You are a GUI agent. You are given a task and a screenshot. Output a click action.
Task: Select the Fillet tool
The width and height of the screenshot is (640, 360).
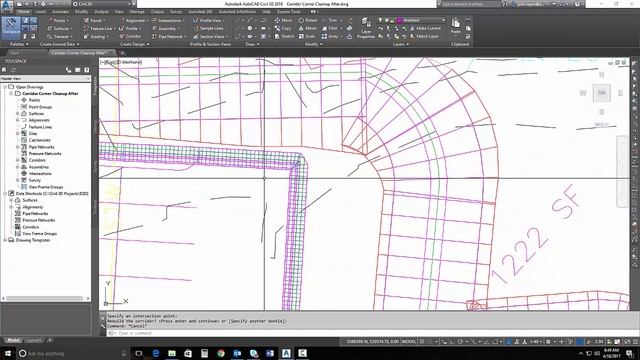pos(331,29)
